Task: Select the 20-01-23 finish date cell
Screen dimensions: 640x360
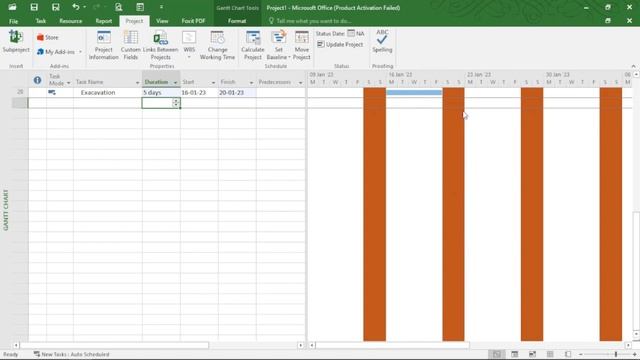Action: click(237, 93)
